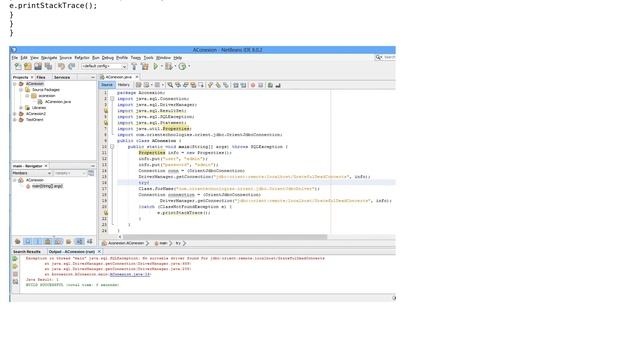The height and width of the screenshot is (360, 640).
Task: Open the default config dropdown
Action: click(x=104, y=66)
